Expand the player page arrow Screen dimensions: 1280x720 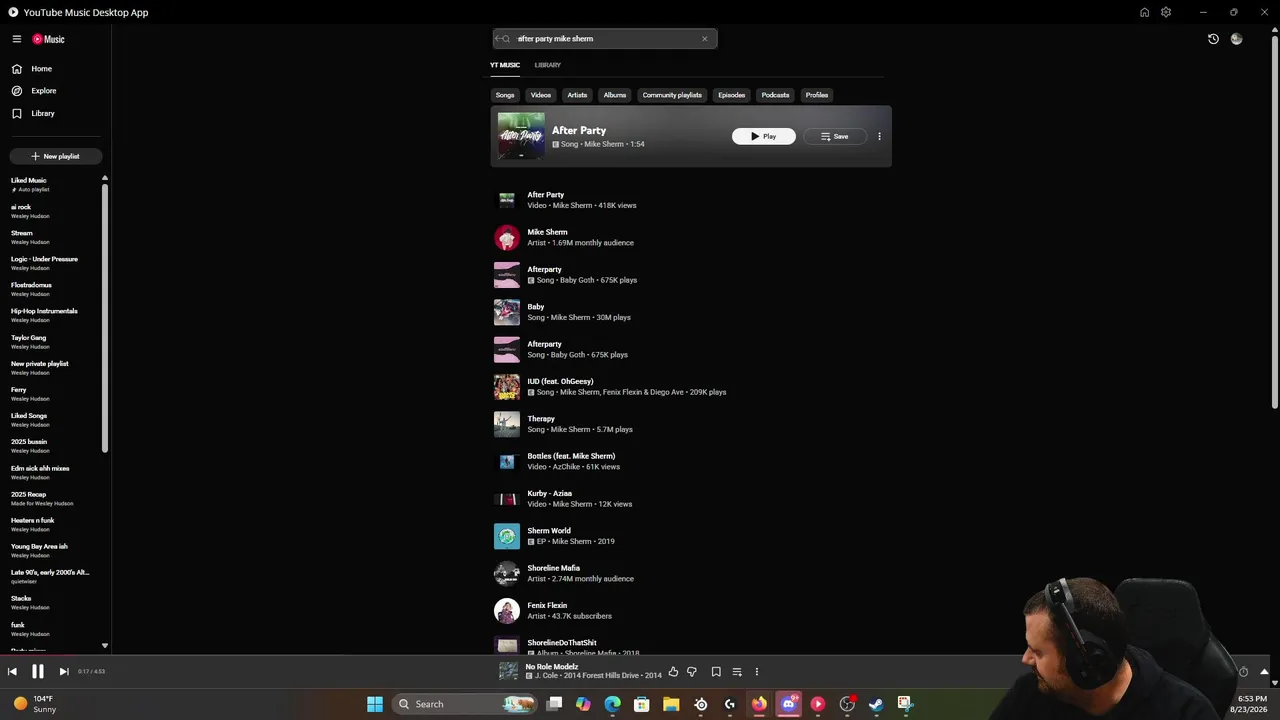pos(1264,672)
